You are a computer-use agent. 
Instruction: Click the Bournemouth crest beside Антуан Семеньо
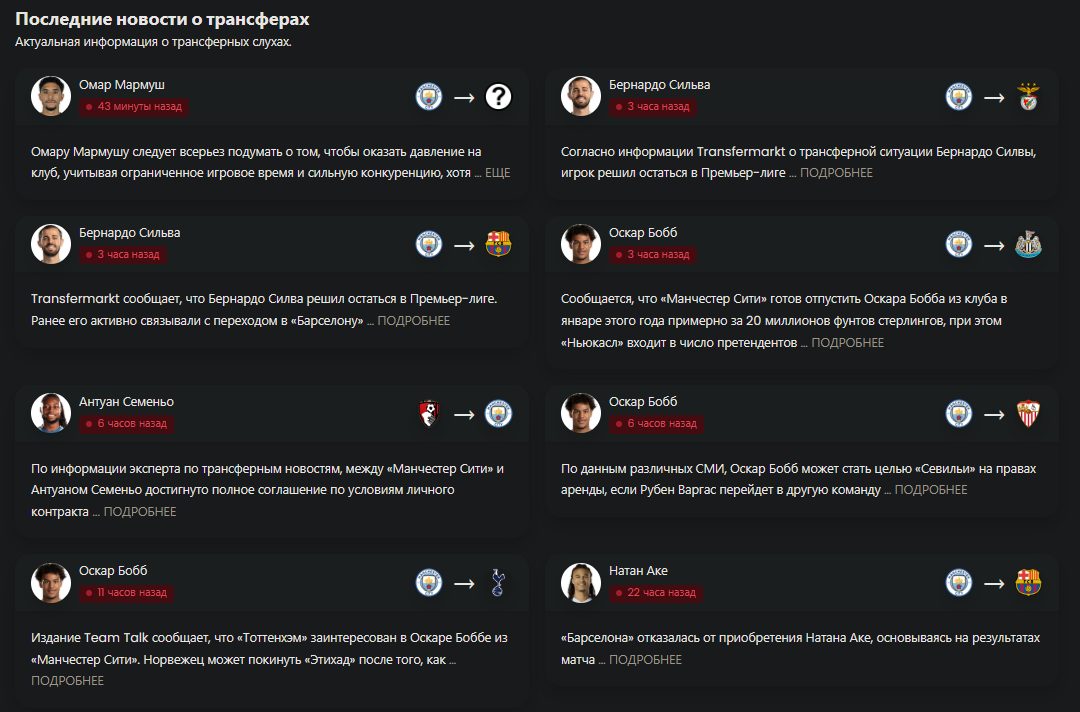[429, 413]
